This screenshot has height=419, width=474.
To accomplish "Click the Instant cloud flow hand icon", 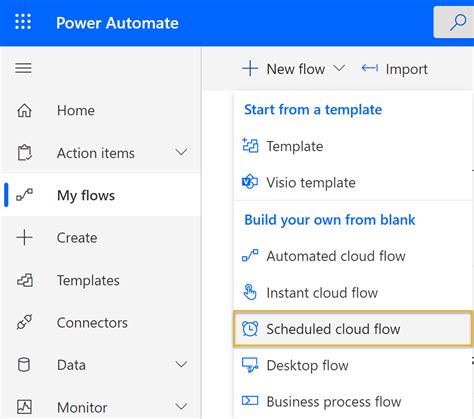I will coord(250,292).
